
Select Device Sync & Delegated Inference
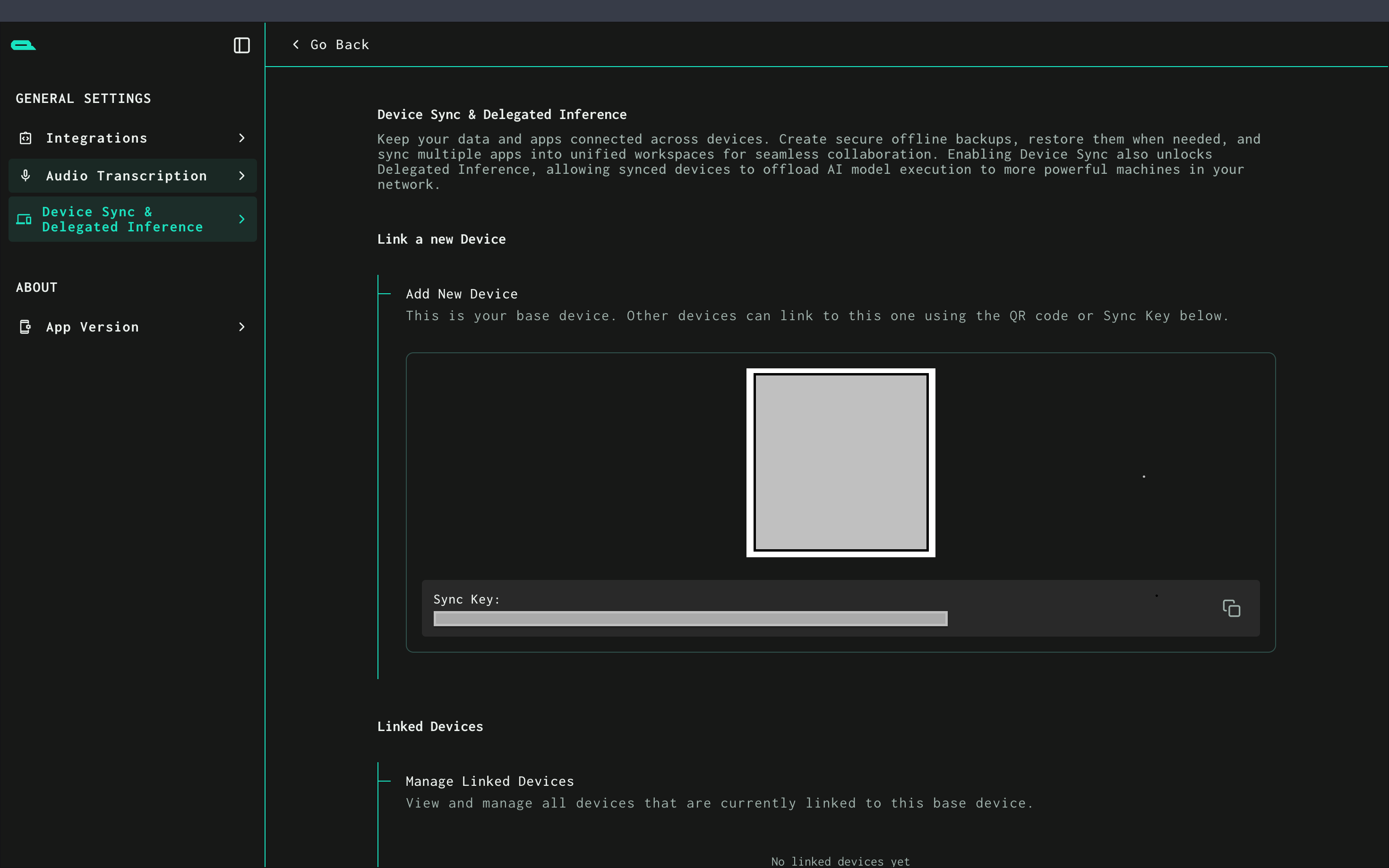[x=122, y=219]
